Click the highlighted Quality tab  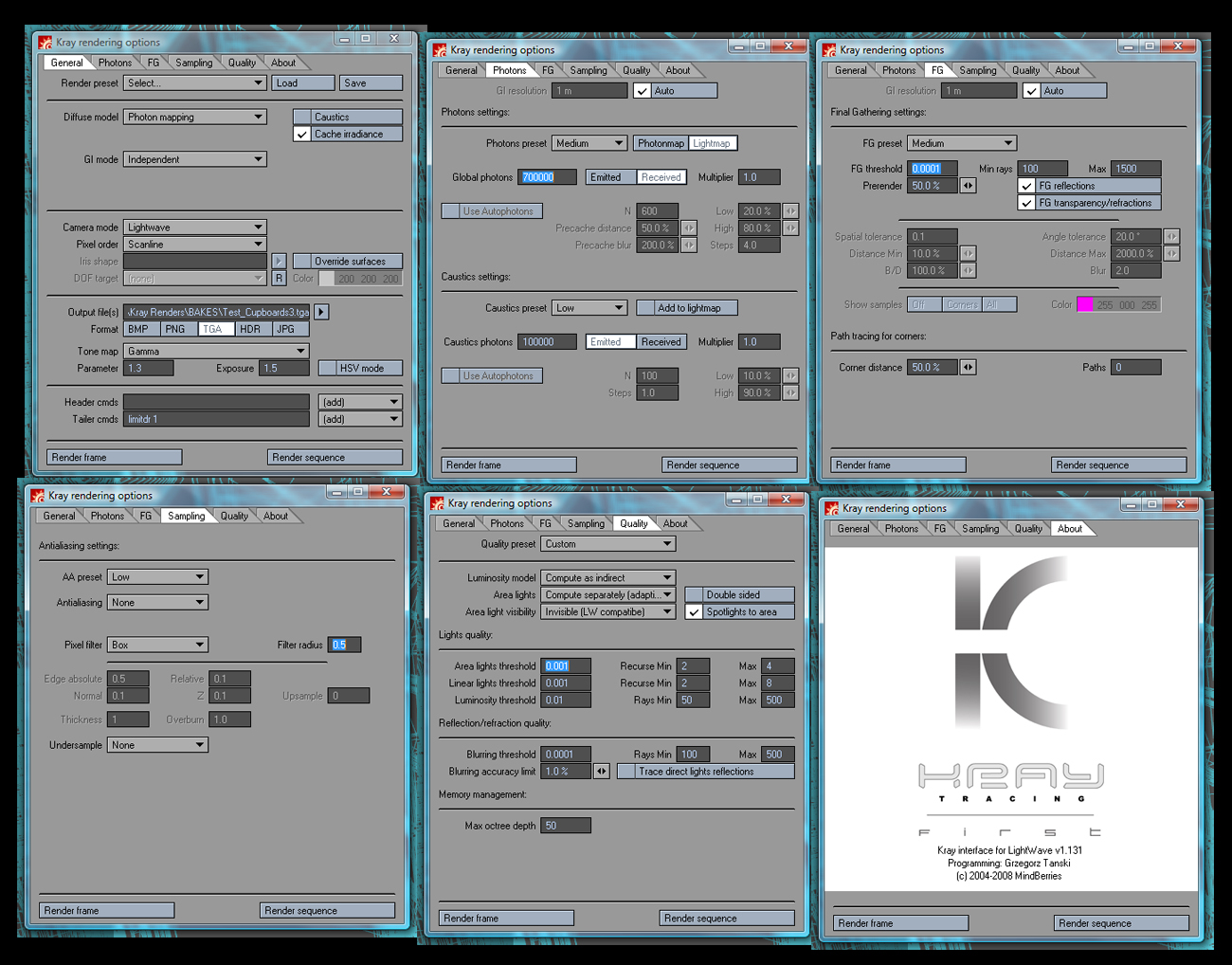(633, 524)
